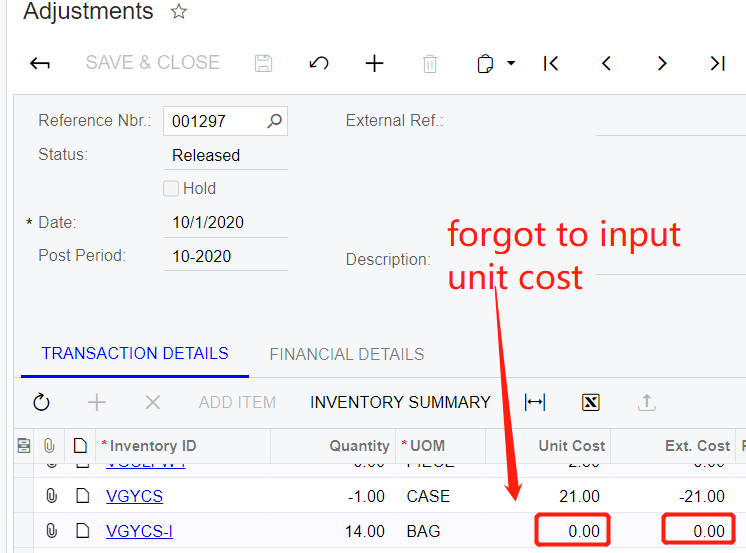Image resolution: width=746 pixels, height=553 pixels.
Task: Select VGYCS-I unit cost 0.00 cell
Action: point(572,530)
